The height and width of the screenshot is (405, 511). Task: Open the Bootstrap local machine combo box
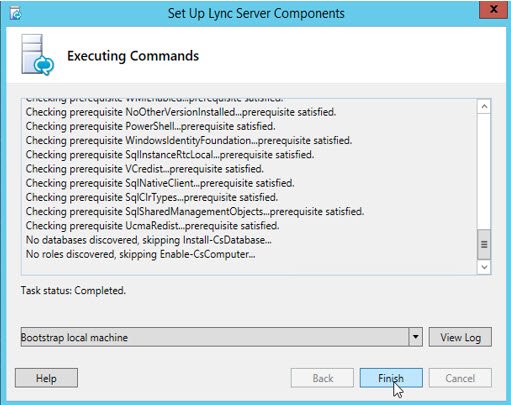pyautogui.click(x=221, y=337)
